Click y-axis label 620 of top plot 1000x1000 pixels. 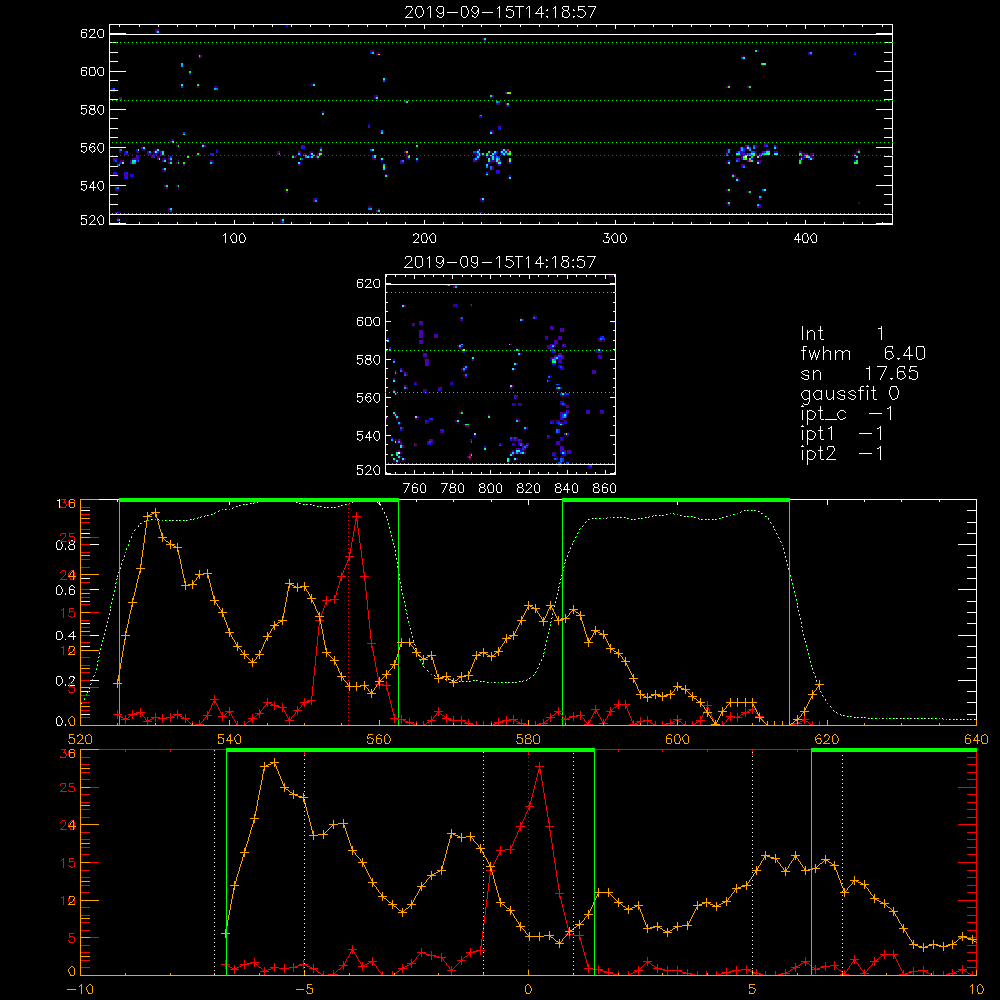tap(92, 33)
